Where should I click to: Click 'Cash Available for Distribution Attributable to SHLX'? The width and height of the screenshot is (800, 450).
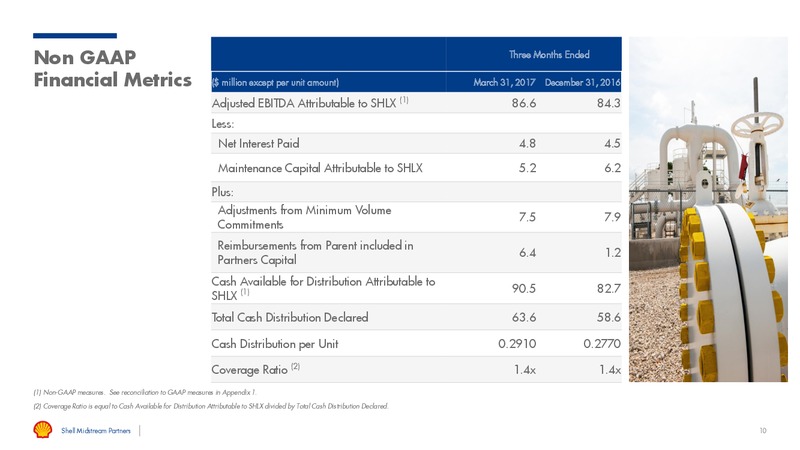[323, 288]
